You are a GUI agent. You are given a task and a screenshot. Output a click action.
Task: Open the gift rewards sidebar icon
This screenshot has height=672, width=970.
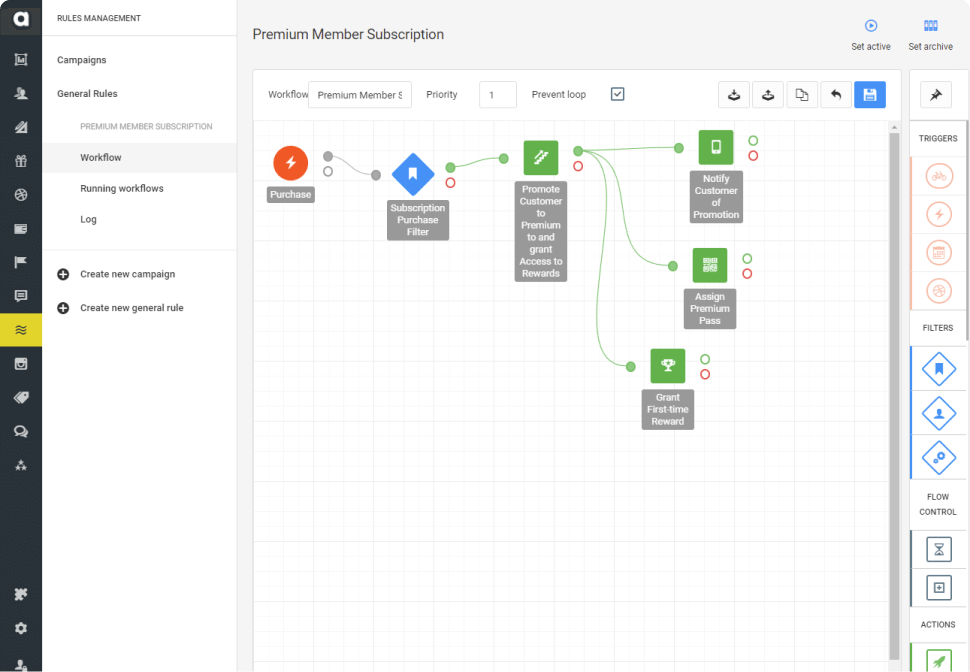21,161
